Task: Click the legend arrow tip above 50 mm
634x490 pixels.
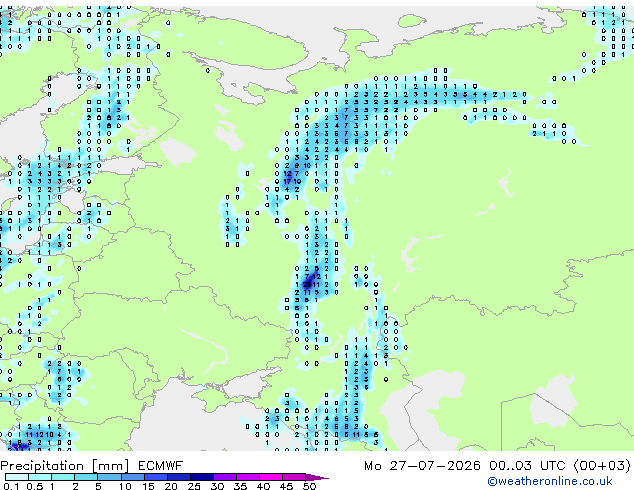Action: coord(317,477)
